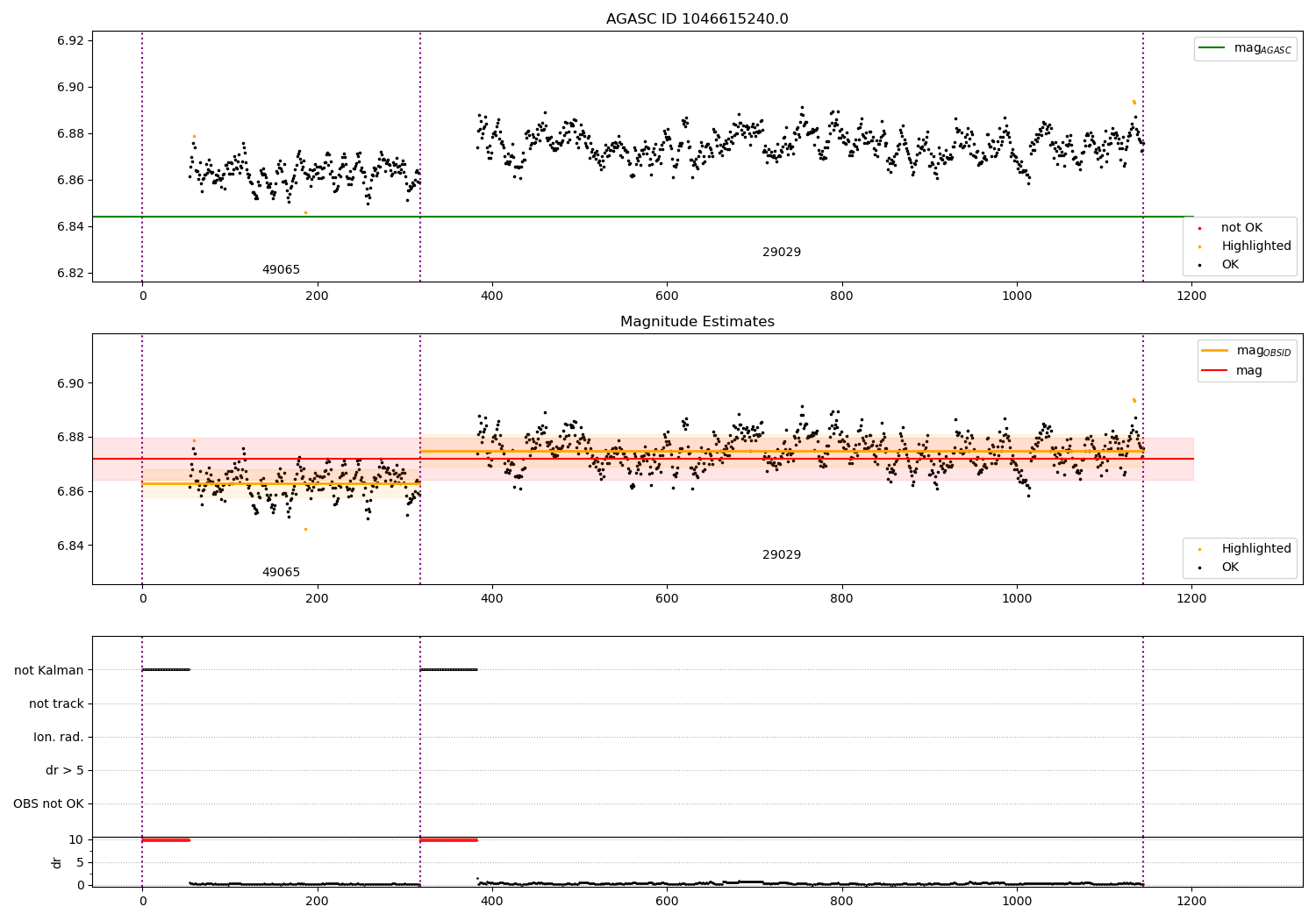
Task: Click the orange line sample beside mag OBSID
Action: click(1214, 351)
